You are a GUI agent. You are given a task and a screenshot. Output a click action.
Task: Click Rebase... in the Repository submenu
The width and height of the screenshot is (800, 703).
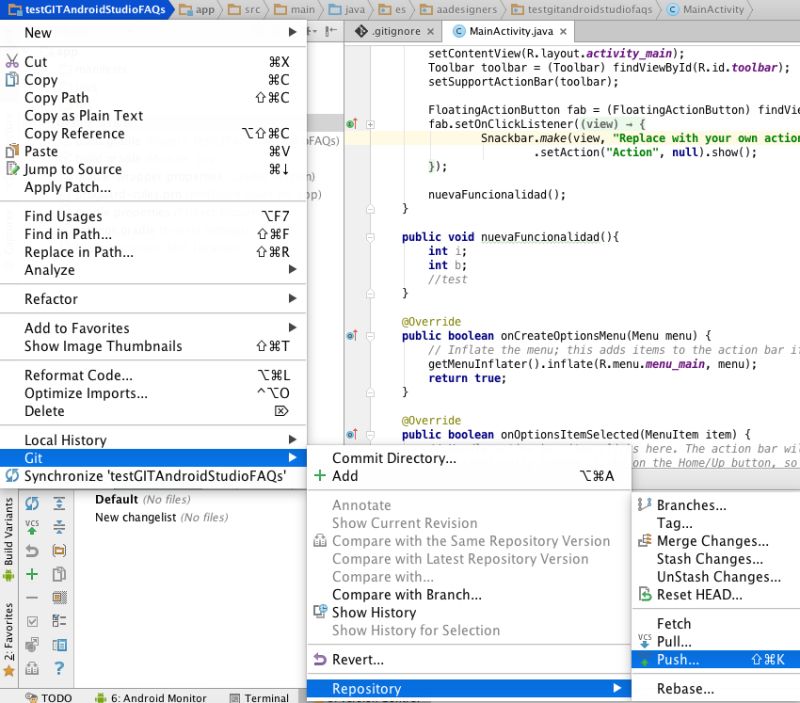coord(716,688)
